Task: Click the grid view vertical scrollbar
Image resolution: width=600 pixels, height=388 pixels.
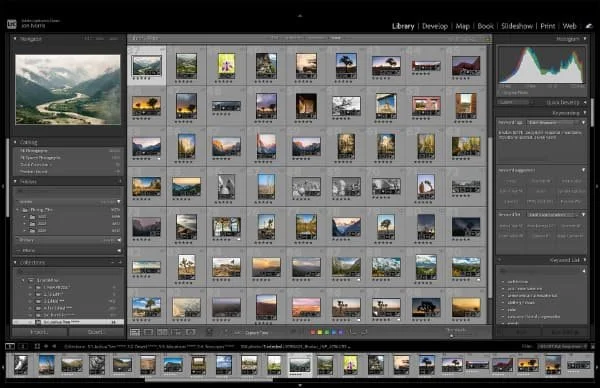Action: click(489, 217)
